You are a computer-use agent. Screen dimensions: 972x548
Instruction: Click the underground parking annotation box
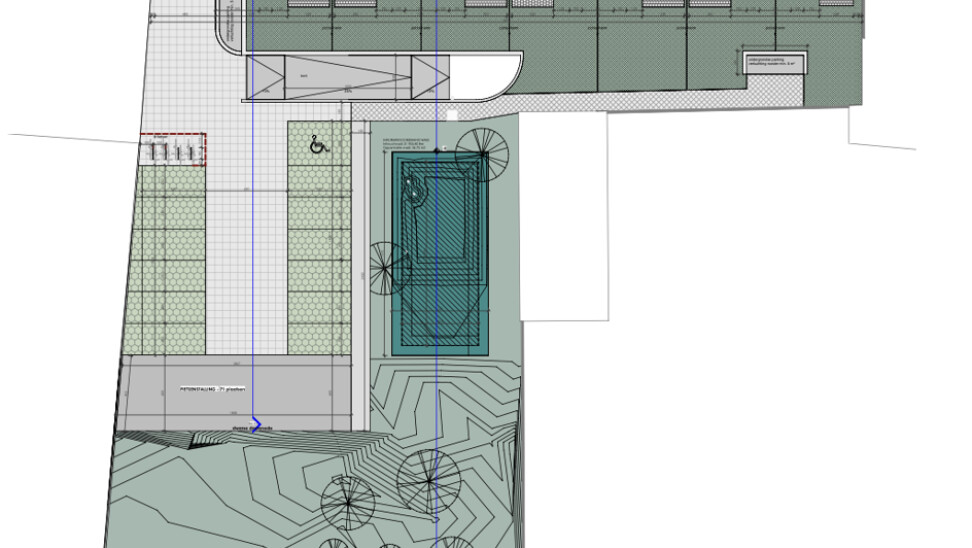coord(775,63)
